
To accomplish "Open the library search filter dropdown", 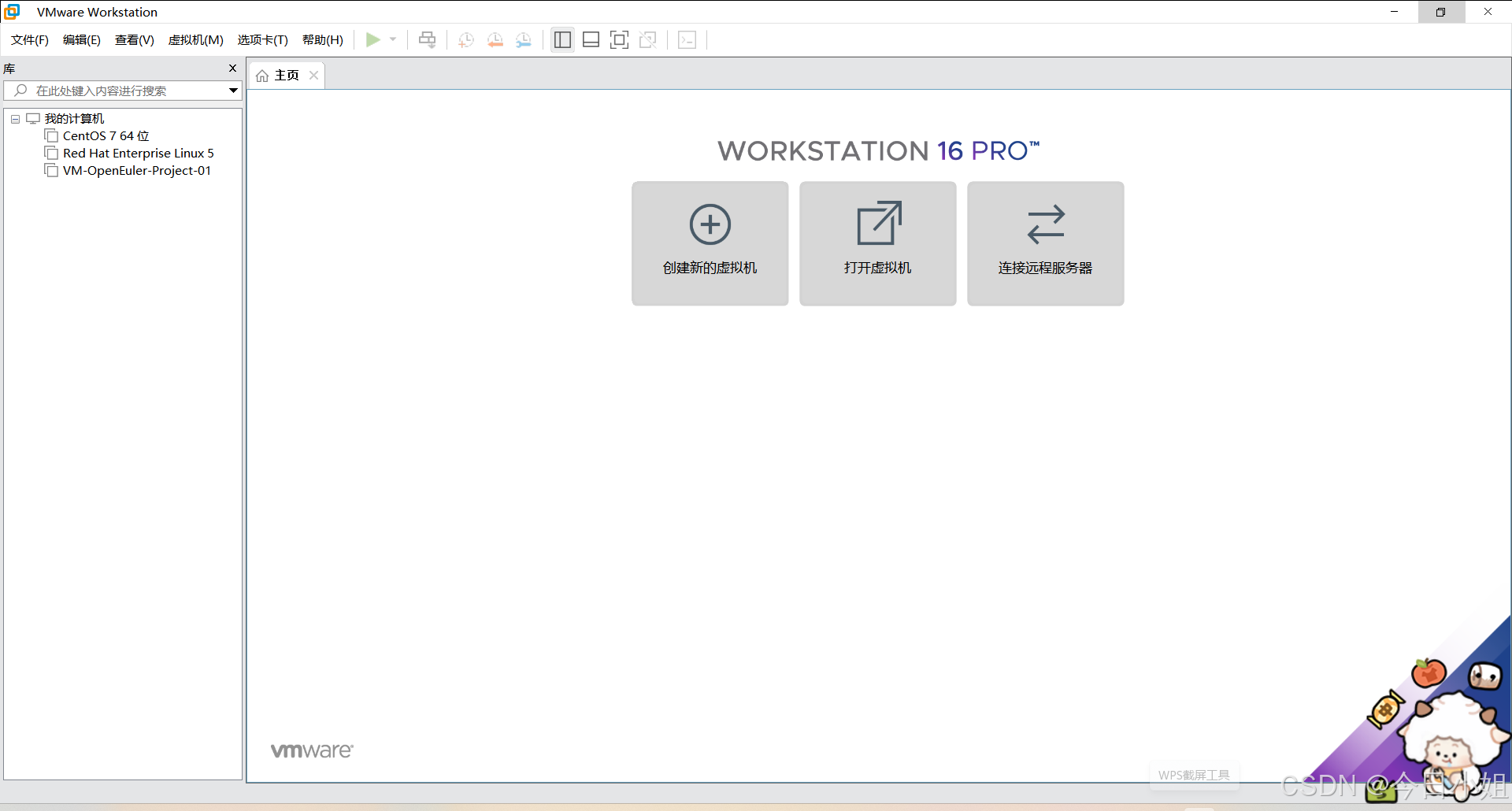I will click(x=233, y=91).
